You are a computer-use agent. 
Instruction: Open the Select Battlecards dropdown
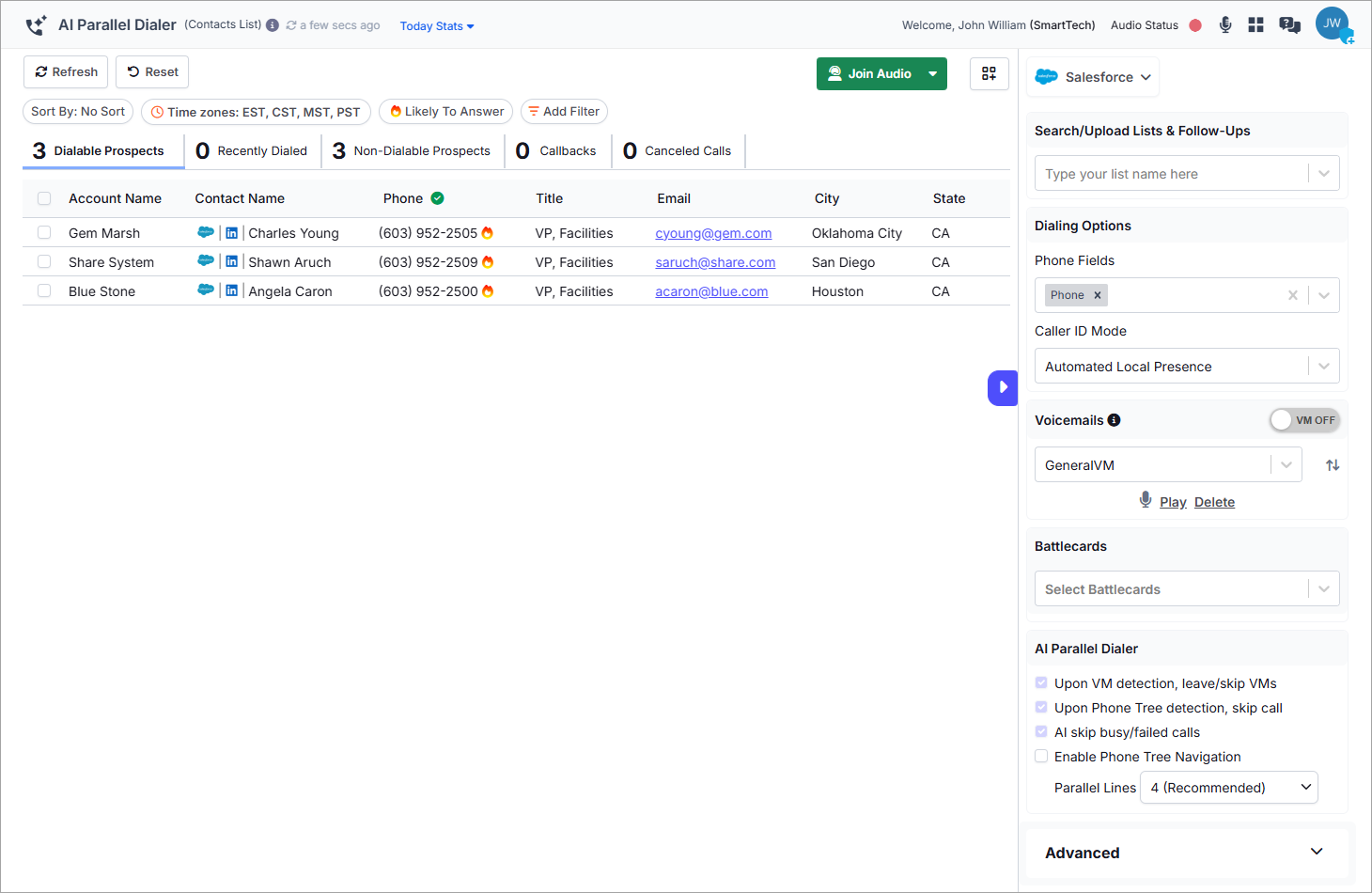click(1187, 589)
